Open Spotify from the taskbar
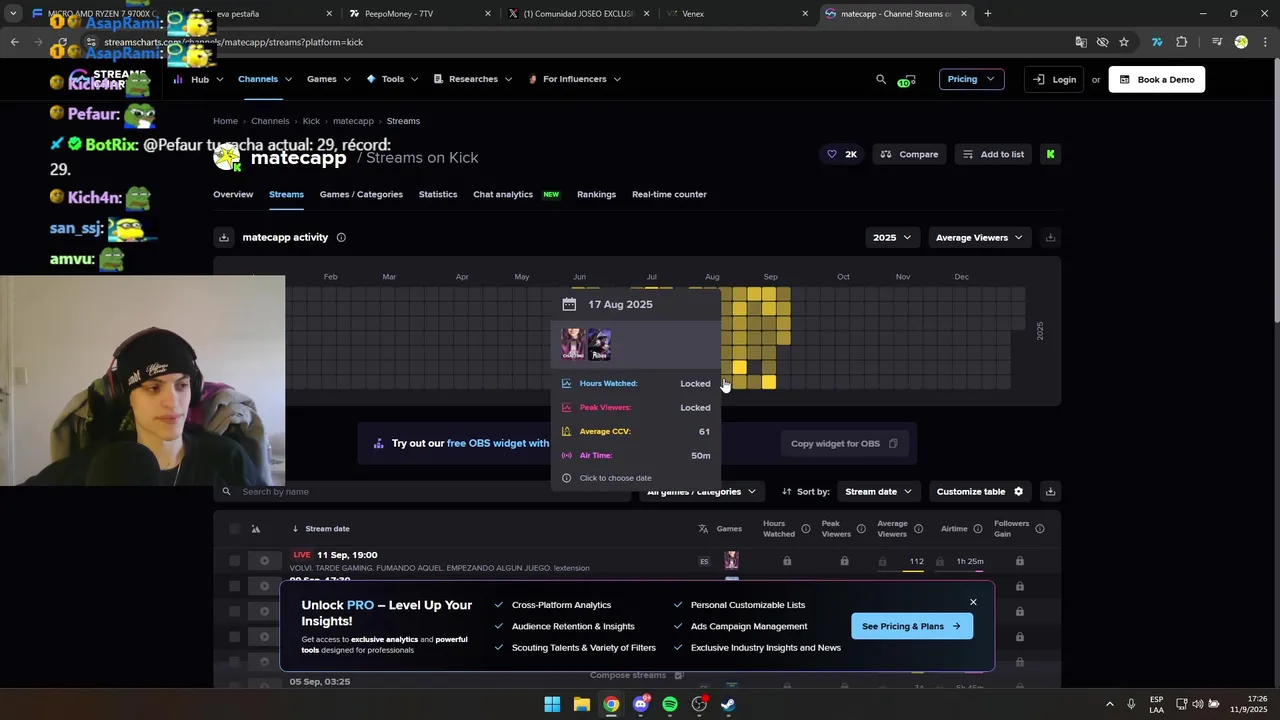Screen dimensions: 1280x720 point(670,704)
